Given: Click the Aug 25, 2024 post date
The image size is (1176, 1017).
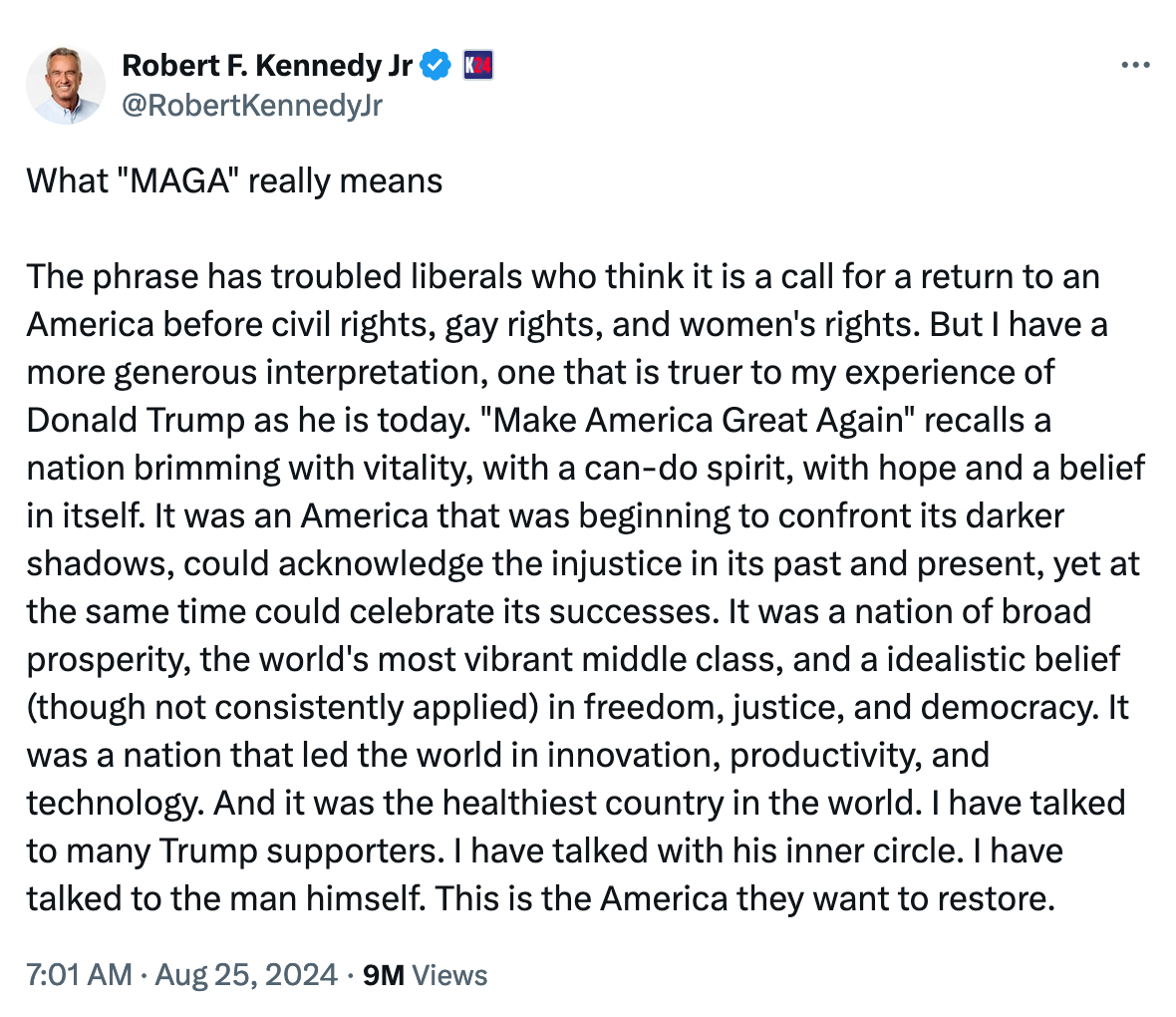Looking at the screenshot, I should (246, 974).
